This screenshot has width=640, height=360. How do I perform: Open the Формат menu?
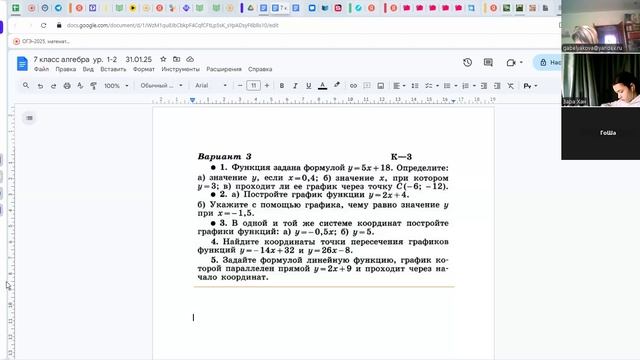[x=144, y=69]
